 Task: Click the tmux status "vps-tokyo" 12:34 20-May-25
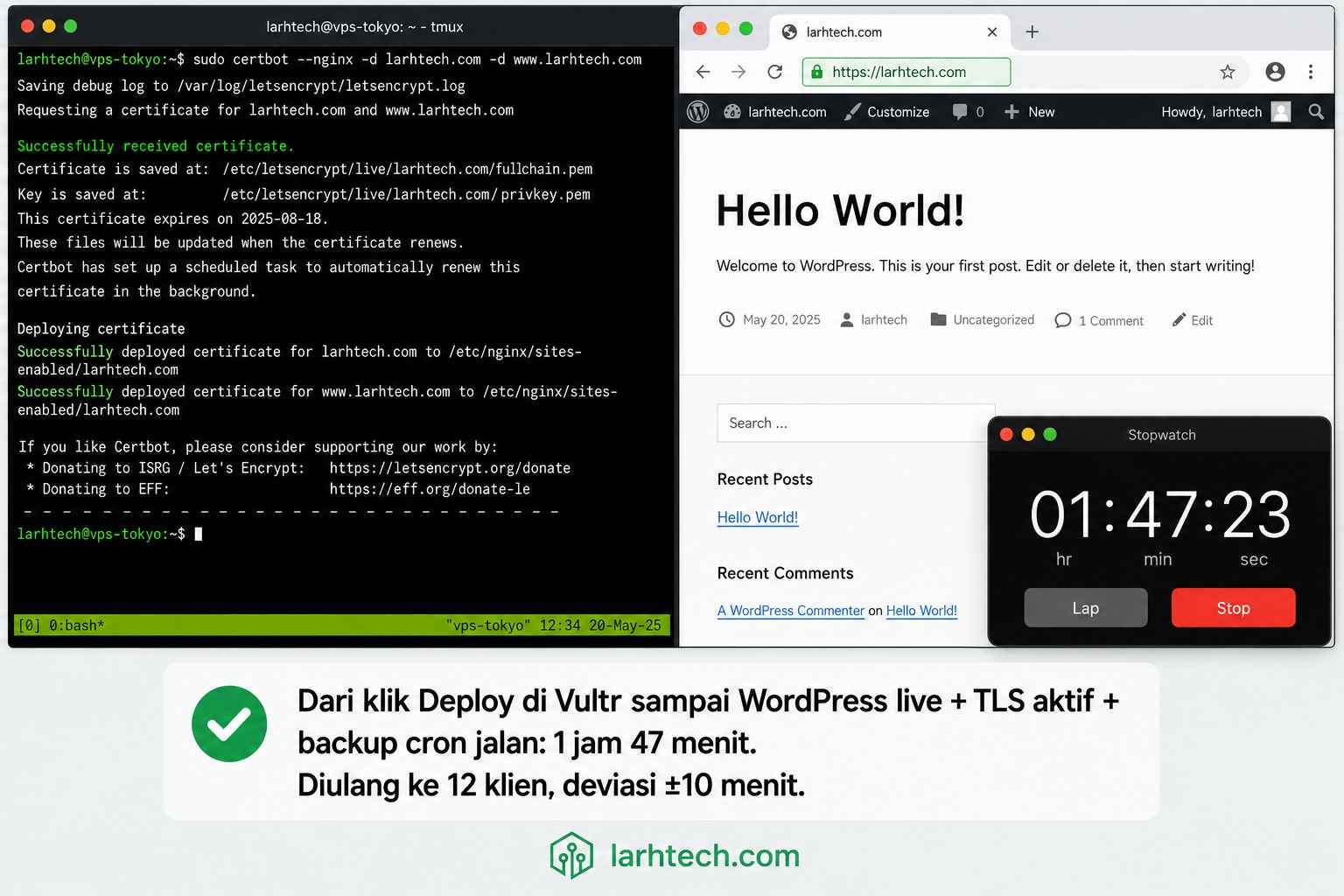553,626
